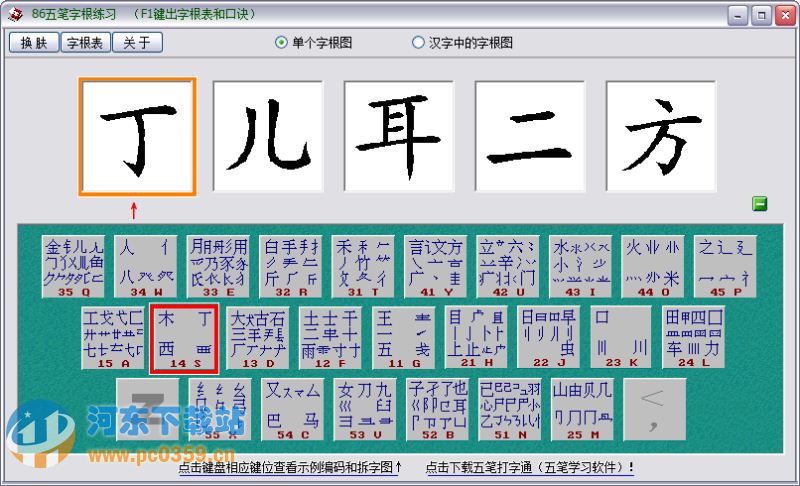This screenshot has width=800, height=486.
Task: Click the 43 I key
Action: (x=581, y=267)
